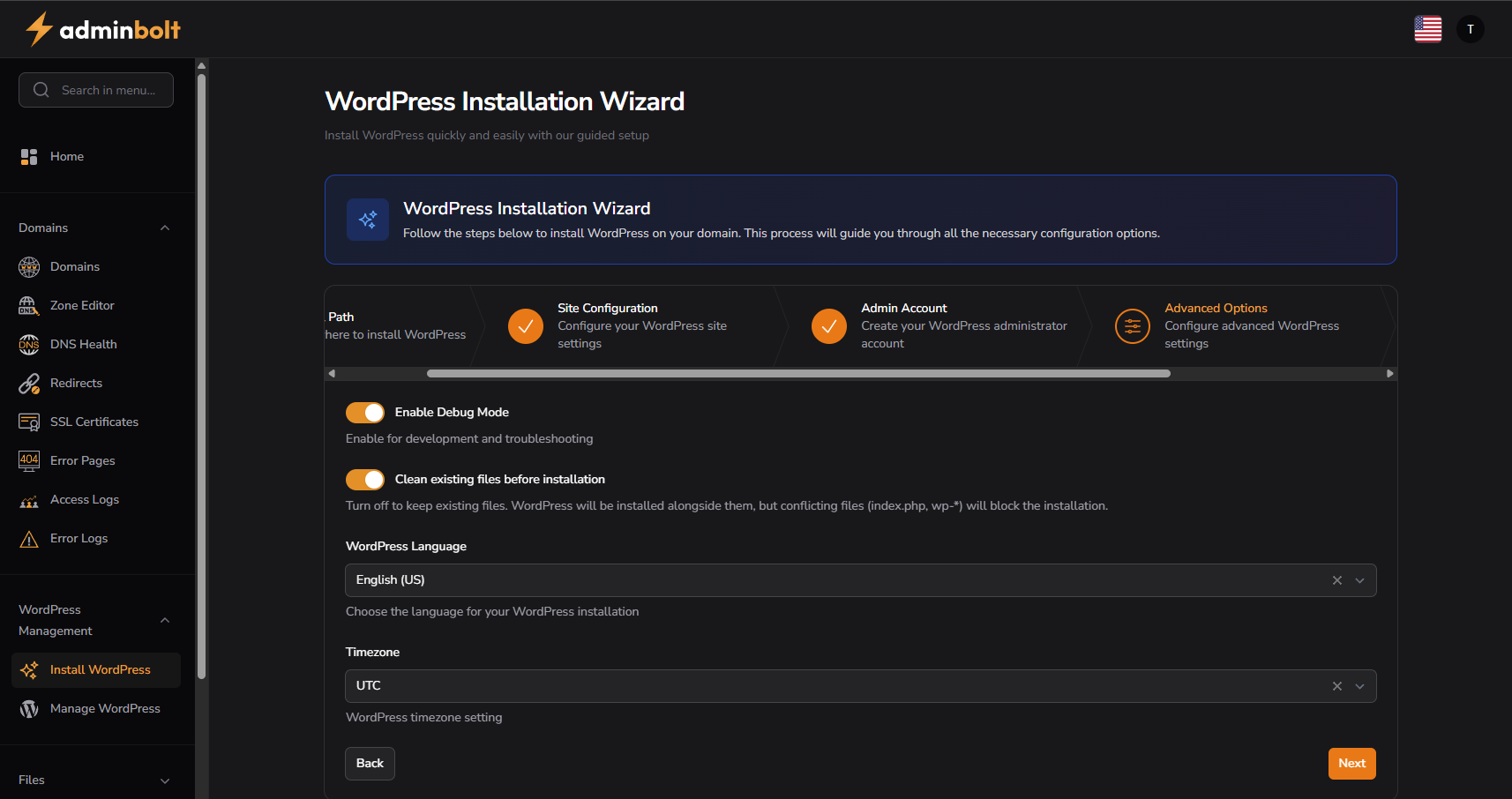Image resolution: width=1512 pixels, height=799 pixels.
Task: Click the UTC timezone field
Action: 861,686
